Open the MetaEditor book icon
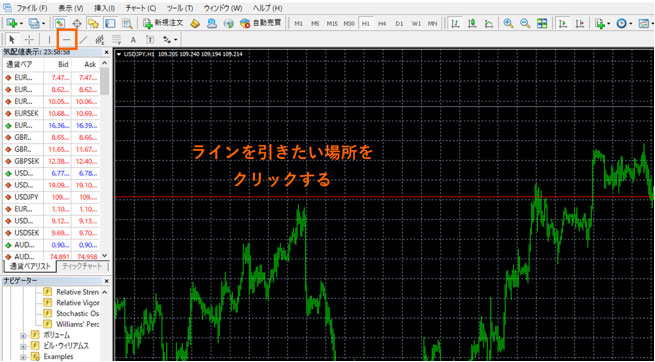The width and height of the screenshot is (655, 362). 195,23
